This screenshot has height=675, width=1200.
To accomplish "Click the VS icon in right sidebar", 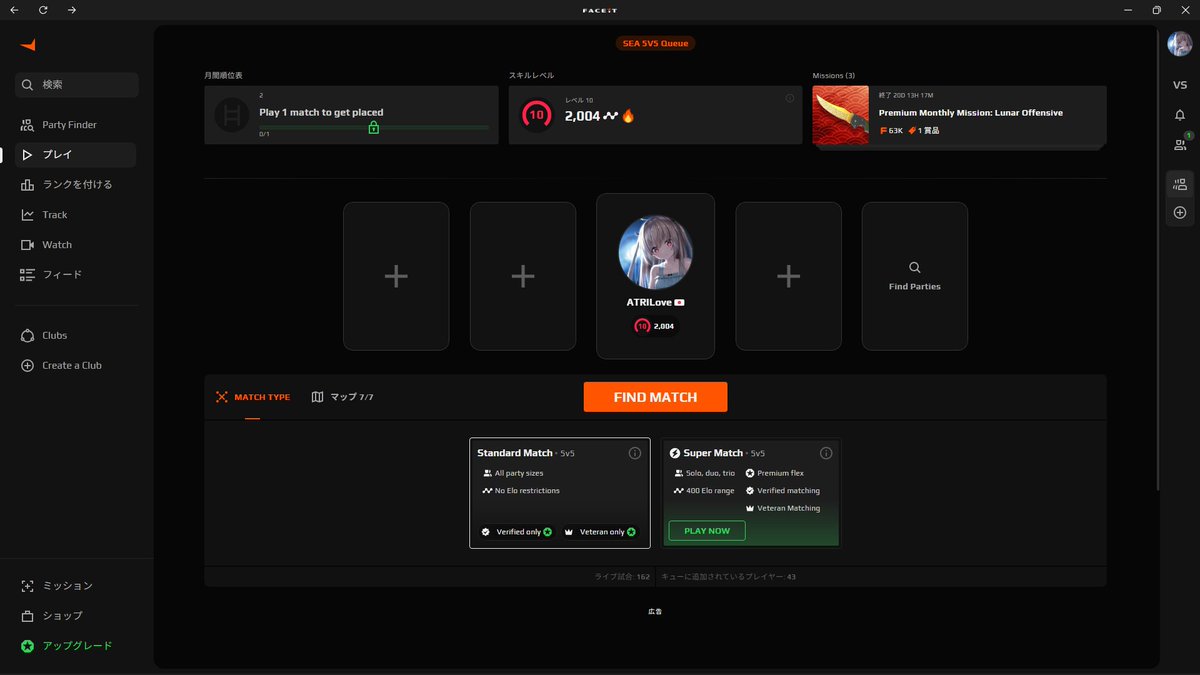I will [1180, 85].
